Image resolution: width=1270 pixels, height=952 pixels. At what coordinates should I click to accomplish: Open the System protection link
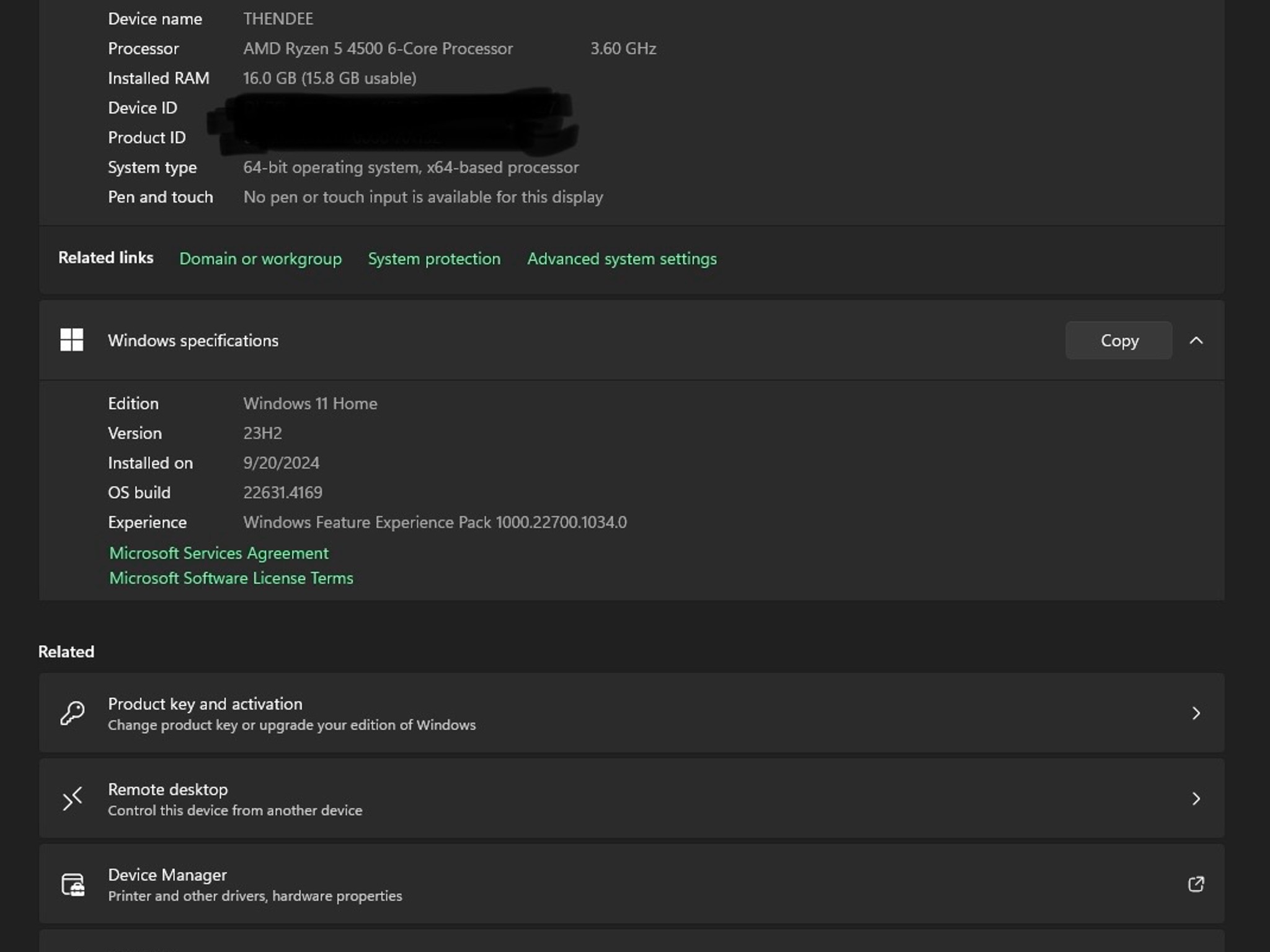click(x=433, y=258)
